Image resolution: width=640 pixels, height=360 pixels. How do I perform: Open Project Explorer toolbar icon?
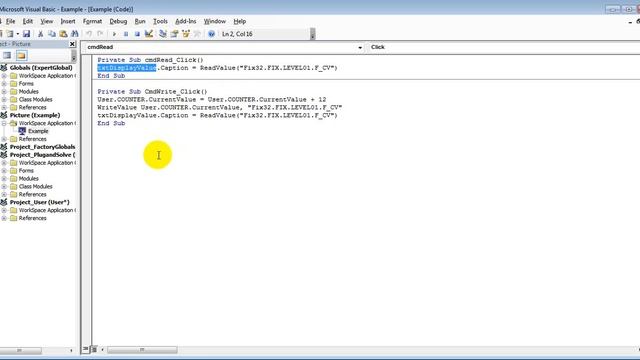163,34
